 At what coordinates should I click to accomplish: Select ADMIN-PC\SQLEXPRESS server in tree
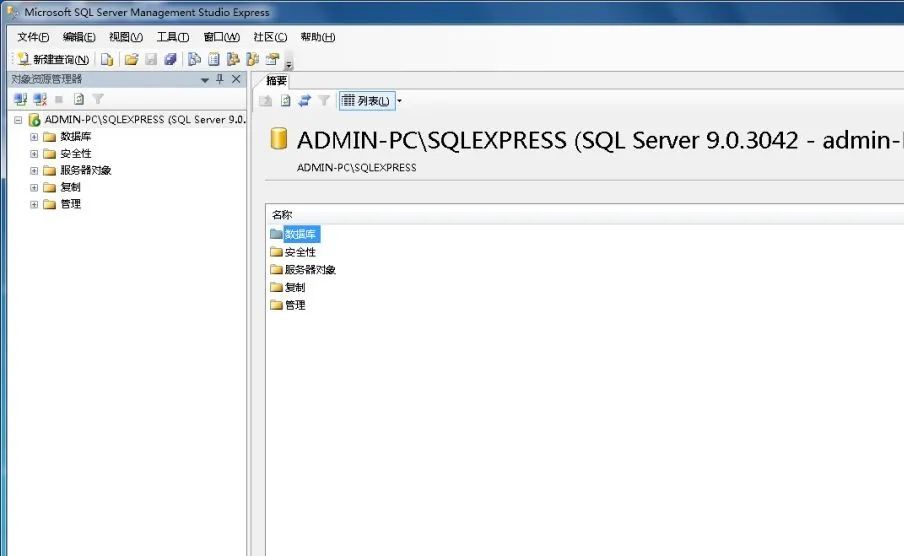coord(145,119)
